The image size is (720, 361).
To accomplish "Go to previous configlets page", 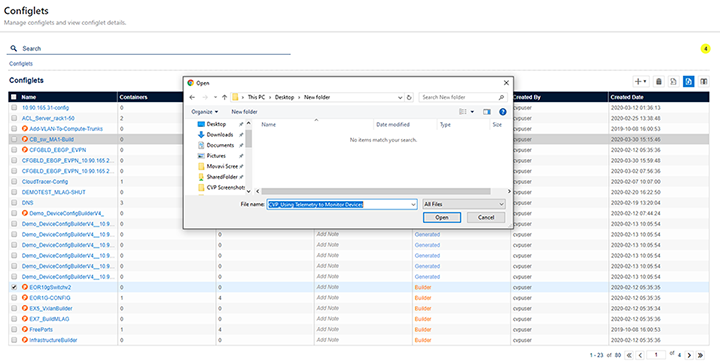I will [640, 355].
